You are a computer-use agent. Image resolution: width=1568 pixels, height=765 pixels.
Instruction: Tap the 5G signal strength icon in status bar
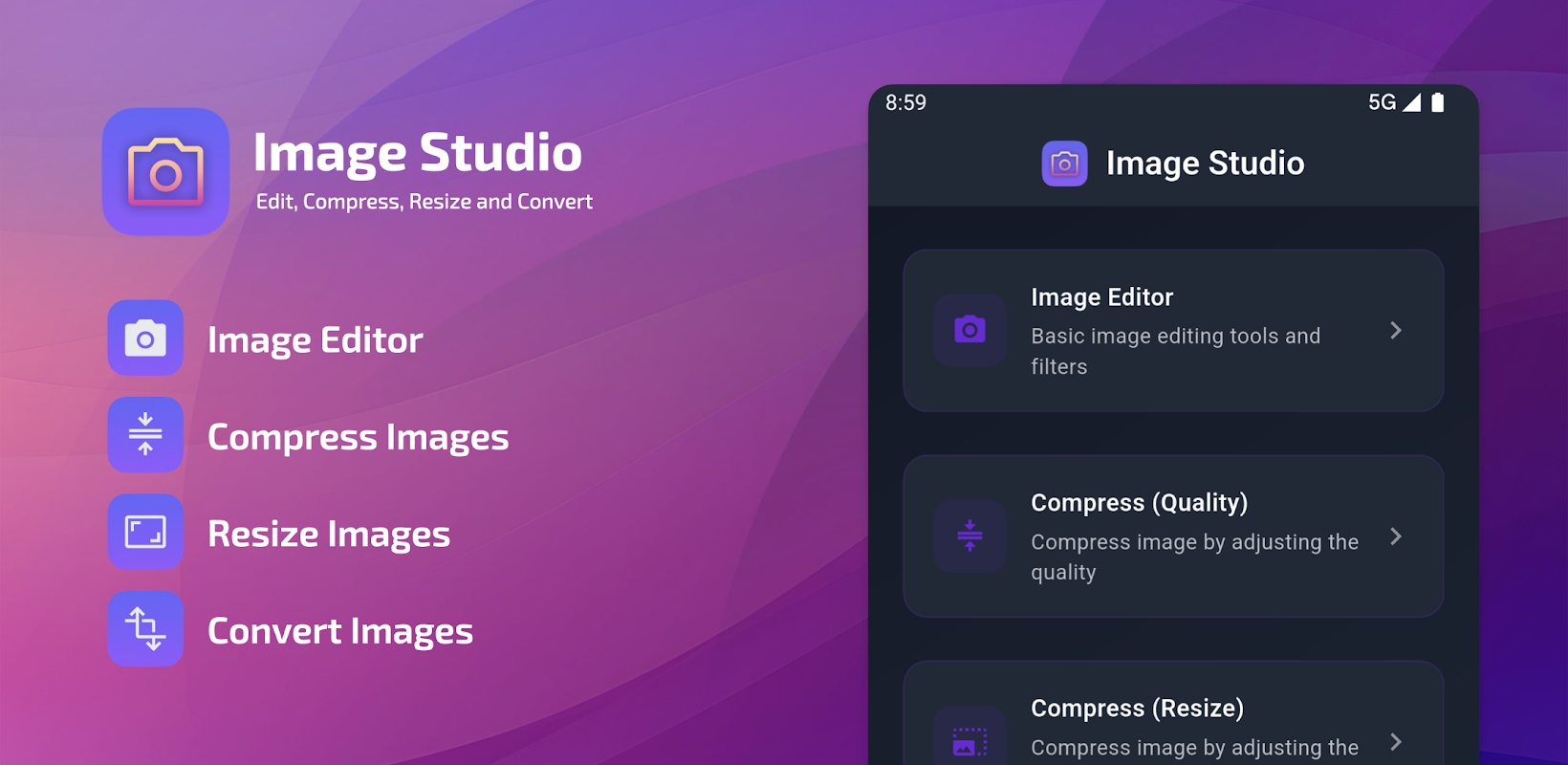[x=1411, y=102]
